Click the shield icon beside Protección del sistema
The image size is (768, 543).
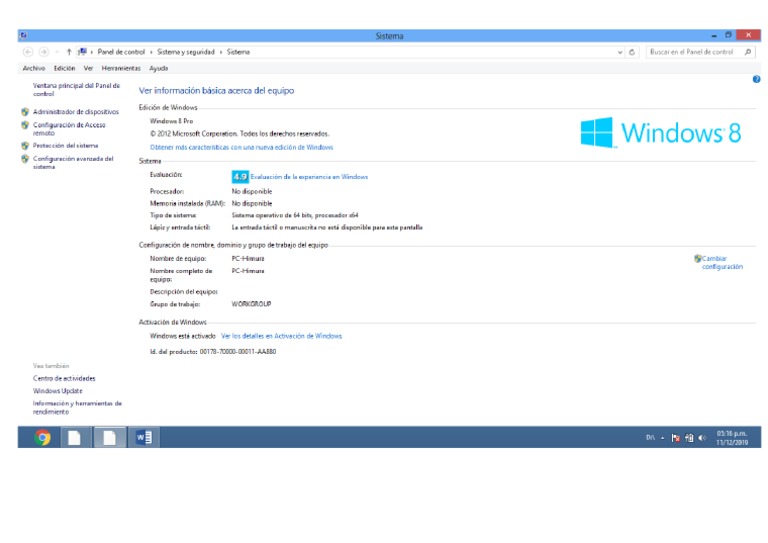click(x=25, y=145)
